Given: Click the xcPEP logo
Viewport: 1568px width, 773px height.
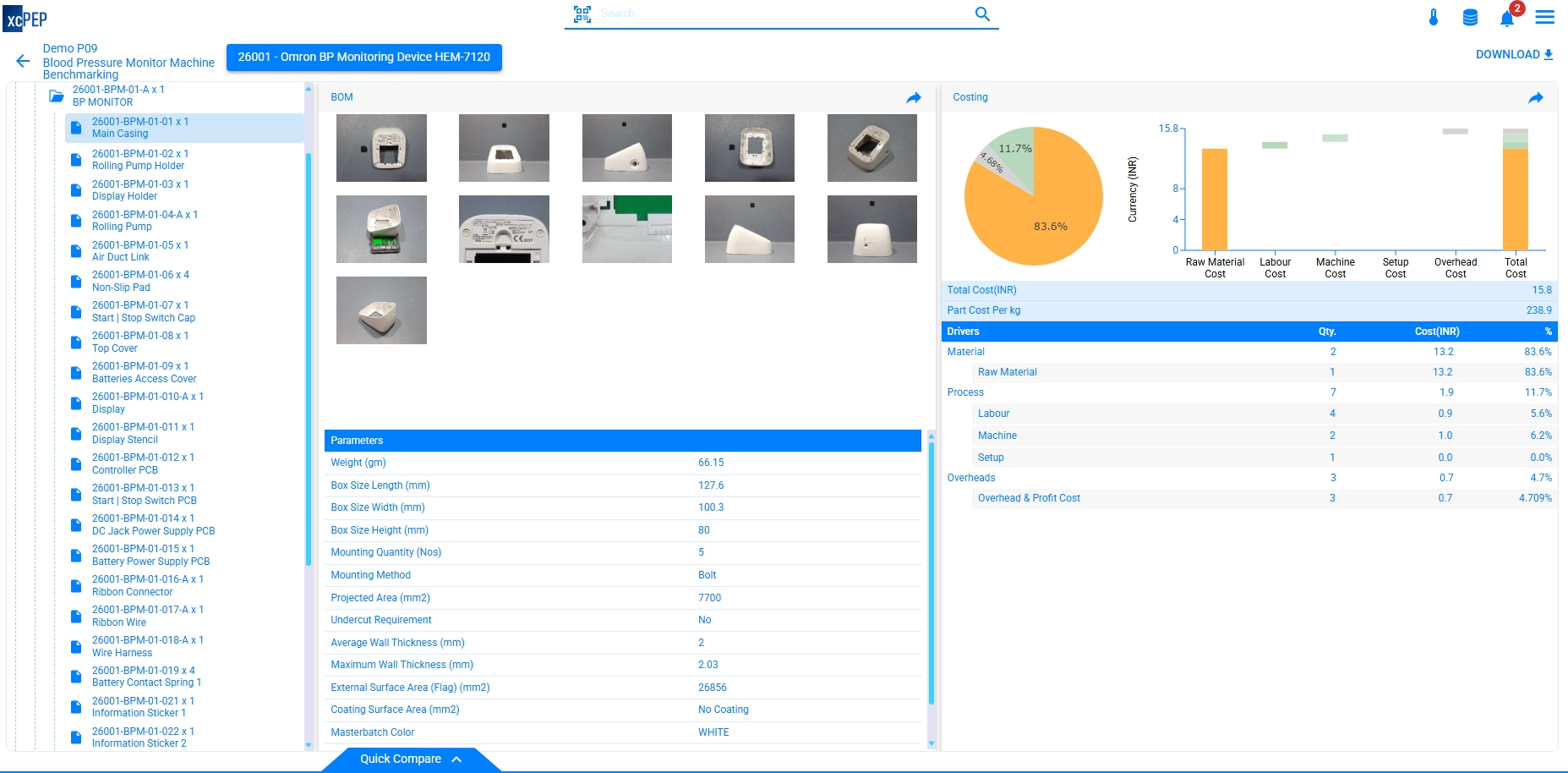Looking at the screenshot, I should tap(25, 18).
